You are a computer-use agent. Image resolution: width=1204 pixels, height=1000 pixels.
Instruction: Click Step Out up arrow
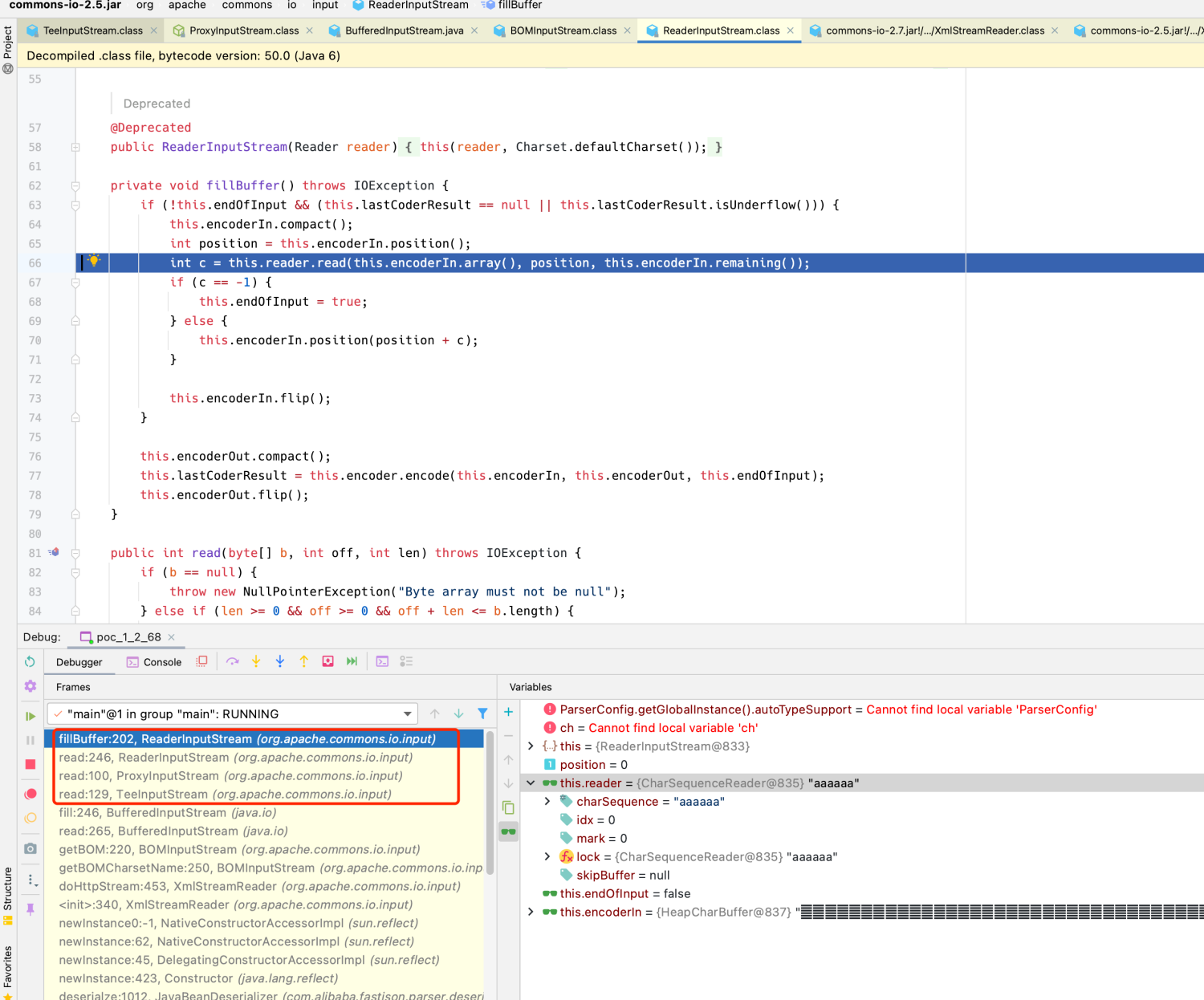point(304,661)
